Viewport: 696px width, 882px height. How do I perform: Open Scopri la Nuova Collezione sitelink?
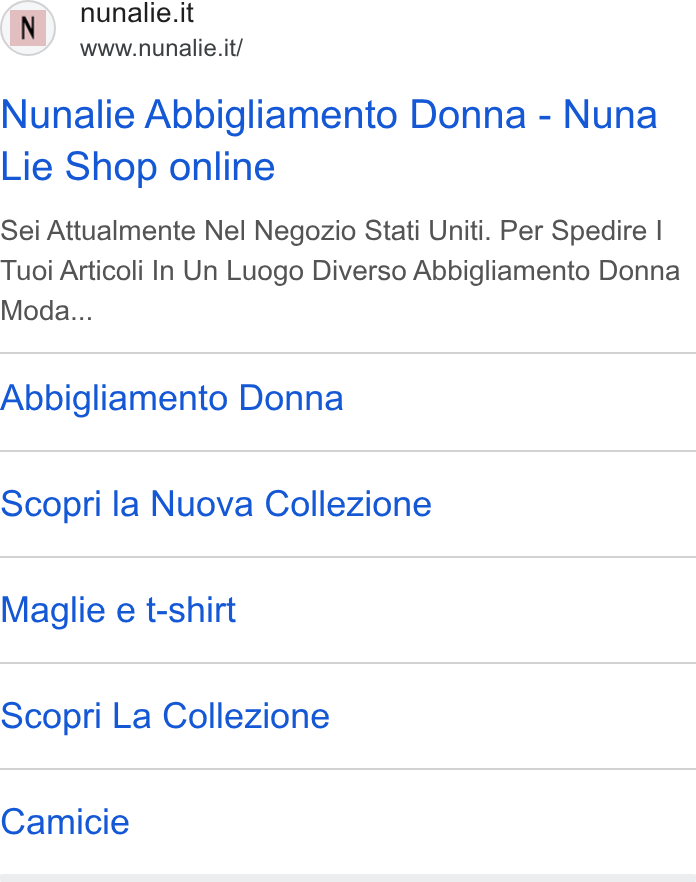pyautogui.click(x=216, y=503)
